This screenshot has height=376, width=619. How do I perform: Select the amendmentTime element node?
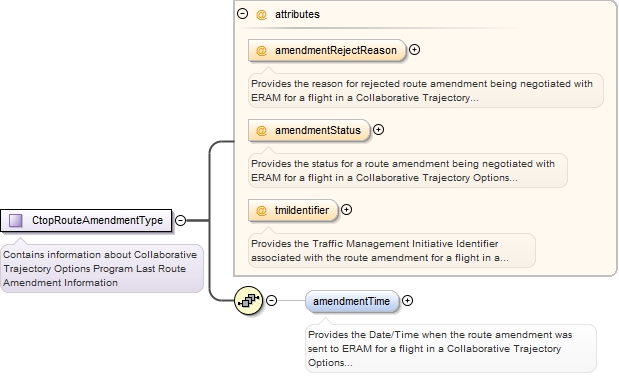pyautogui.click(x=352, y=301)
